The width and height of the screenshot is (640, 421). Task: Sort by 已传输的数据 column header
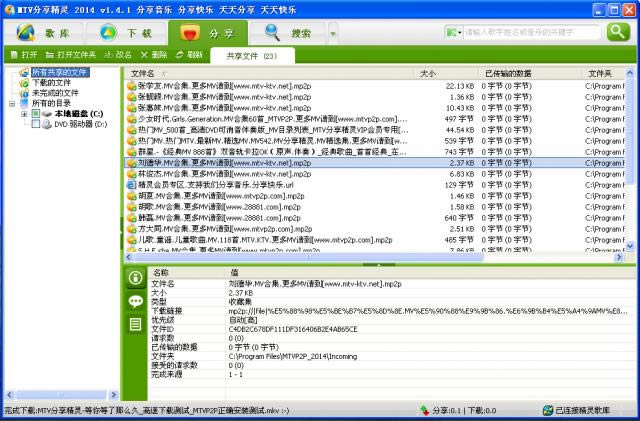pos(529,74)
